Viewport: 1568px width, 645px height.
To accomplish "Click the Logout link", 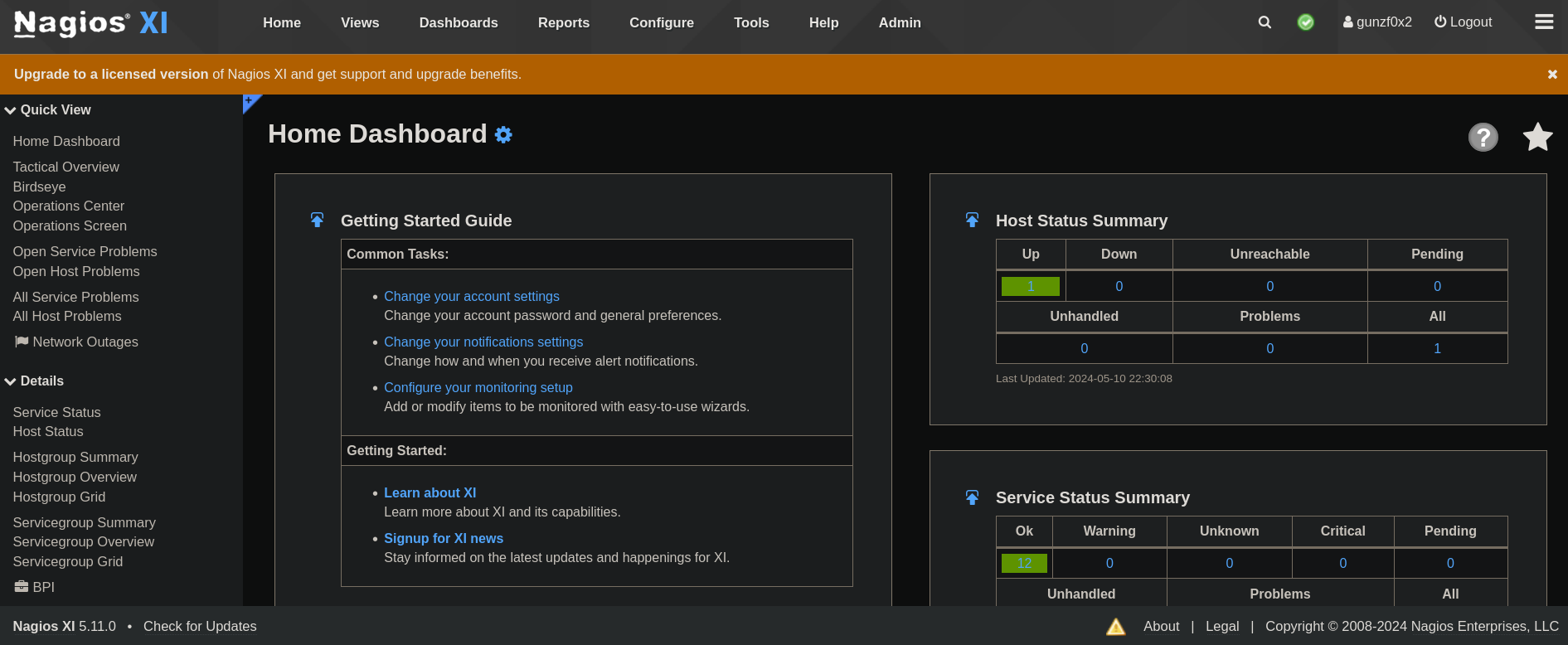I will coord(1464,22).
